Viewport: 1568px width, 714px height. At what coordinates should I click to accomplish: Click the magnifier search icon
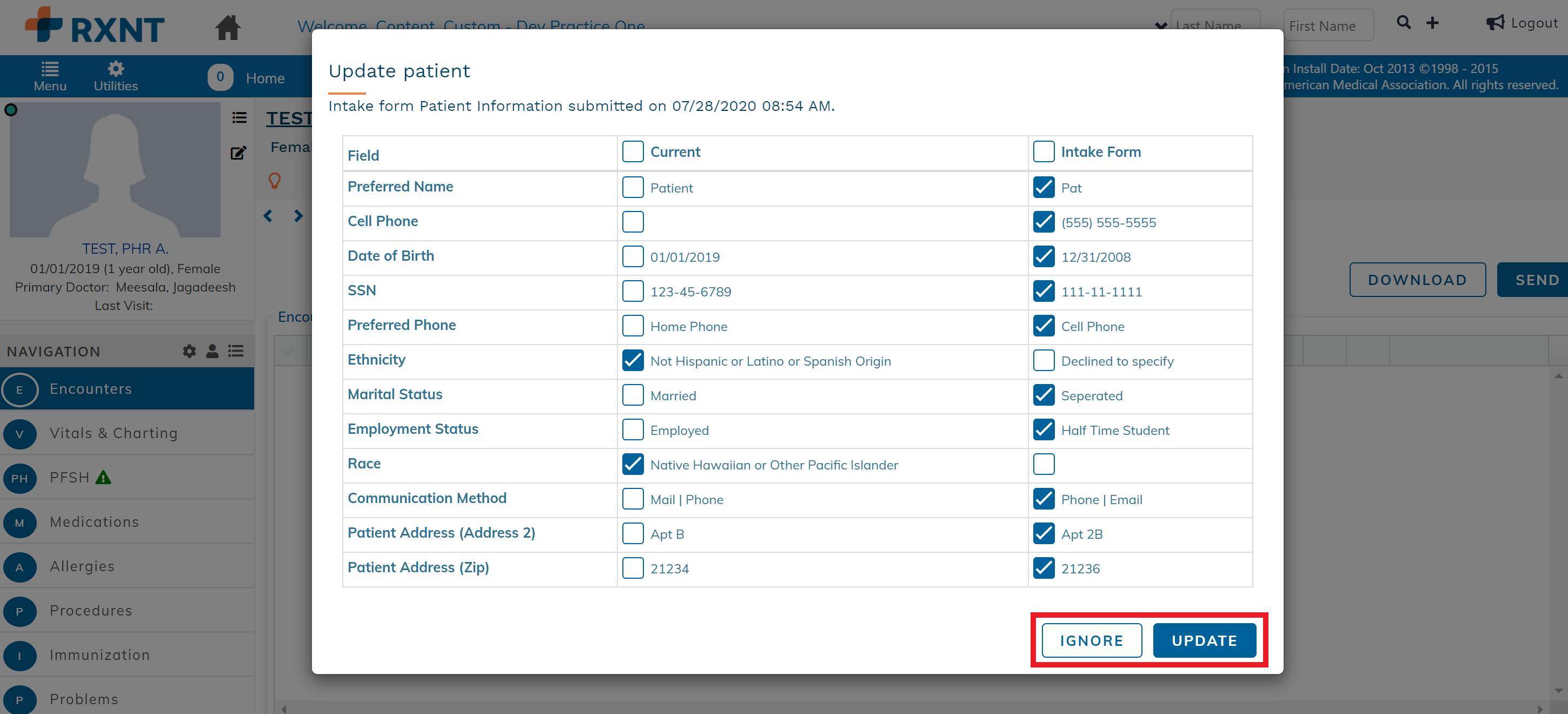[x=1403, y=23]
